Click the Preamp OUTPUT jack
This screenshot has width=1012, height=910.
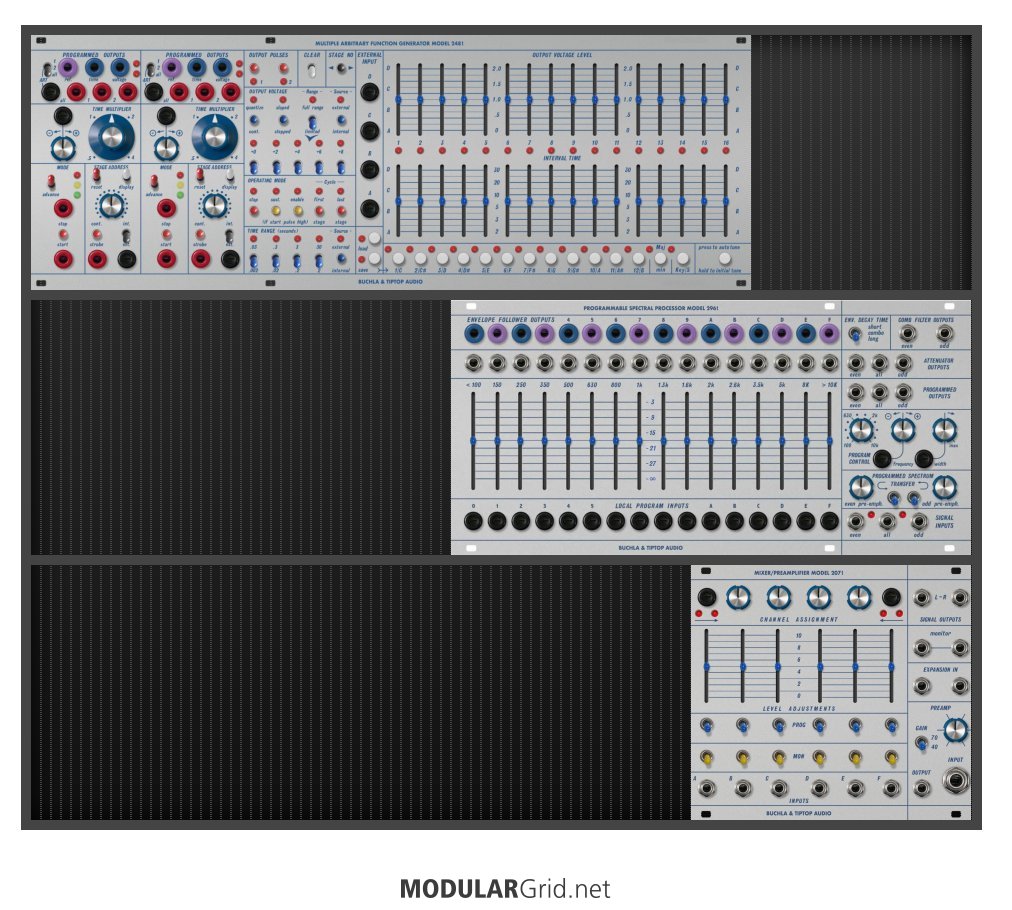click(x=922, y=788)
